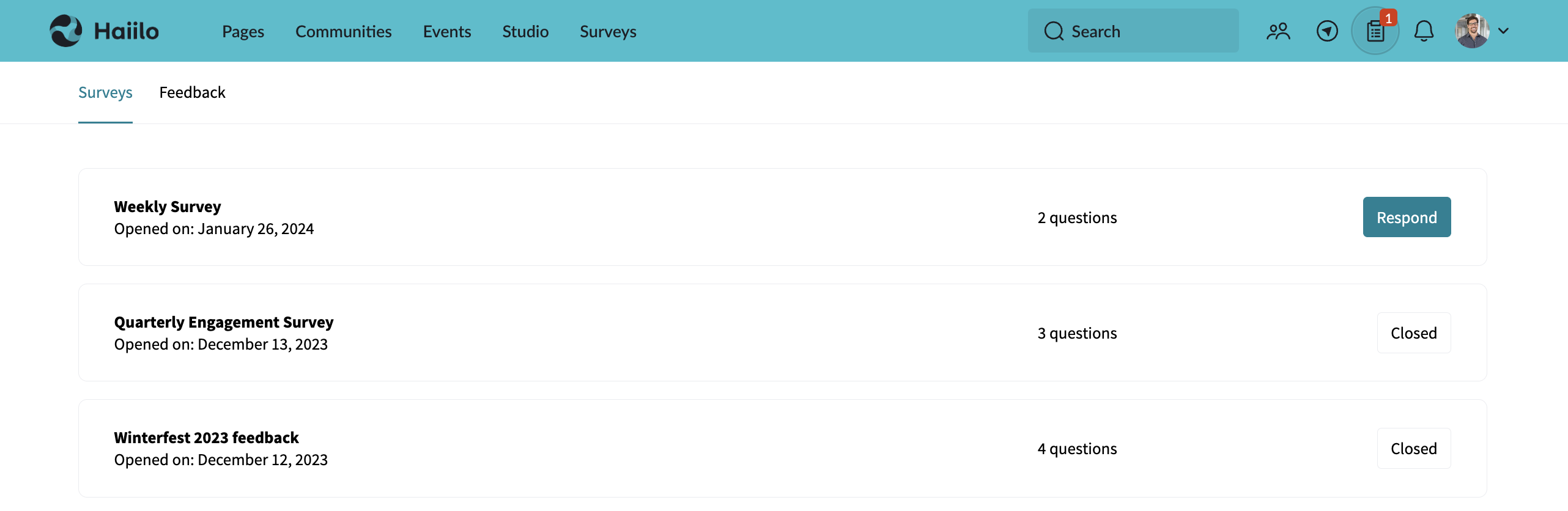Open the surveys clipboard icon with notification badge
The width and height of the screenshot is (1568, 511).
(1374, 31)
